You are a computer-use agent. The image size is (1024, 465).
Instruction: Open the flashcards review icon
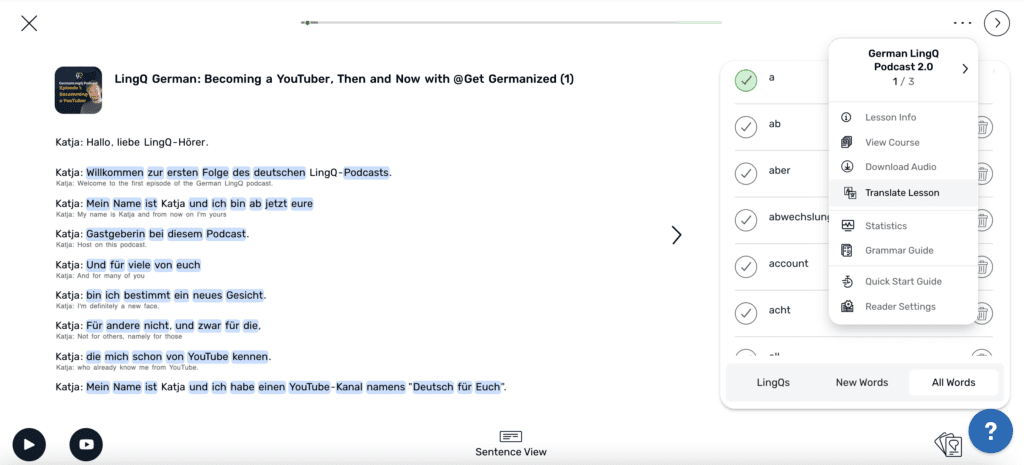pos(946,444)
